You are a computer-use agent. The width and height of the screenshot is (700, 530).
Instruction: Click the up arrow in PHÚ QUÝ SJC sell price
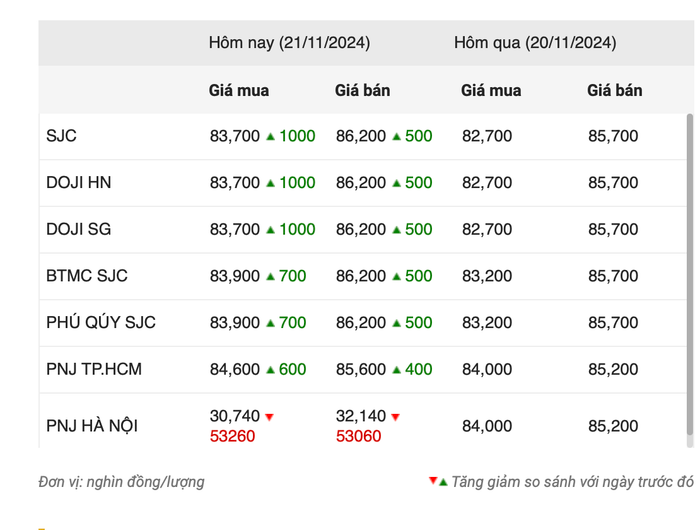(396, 323)
